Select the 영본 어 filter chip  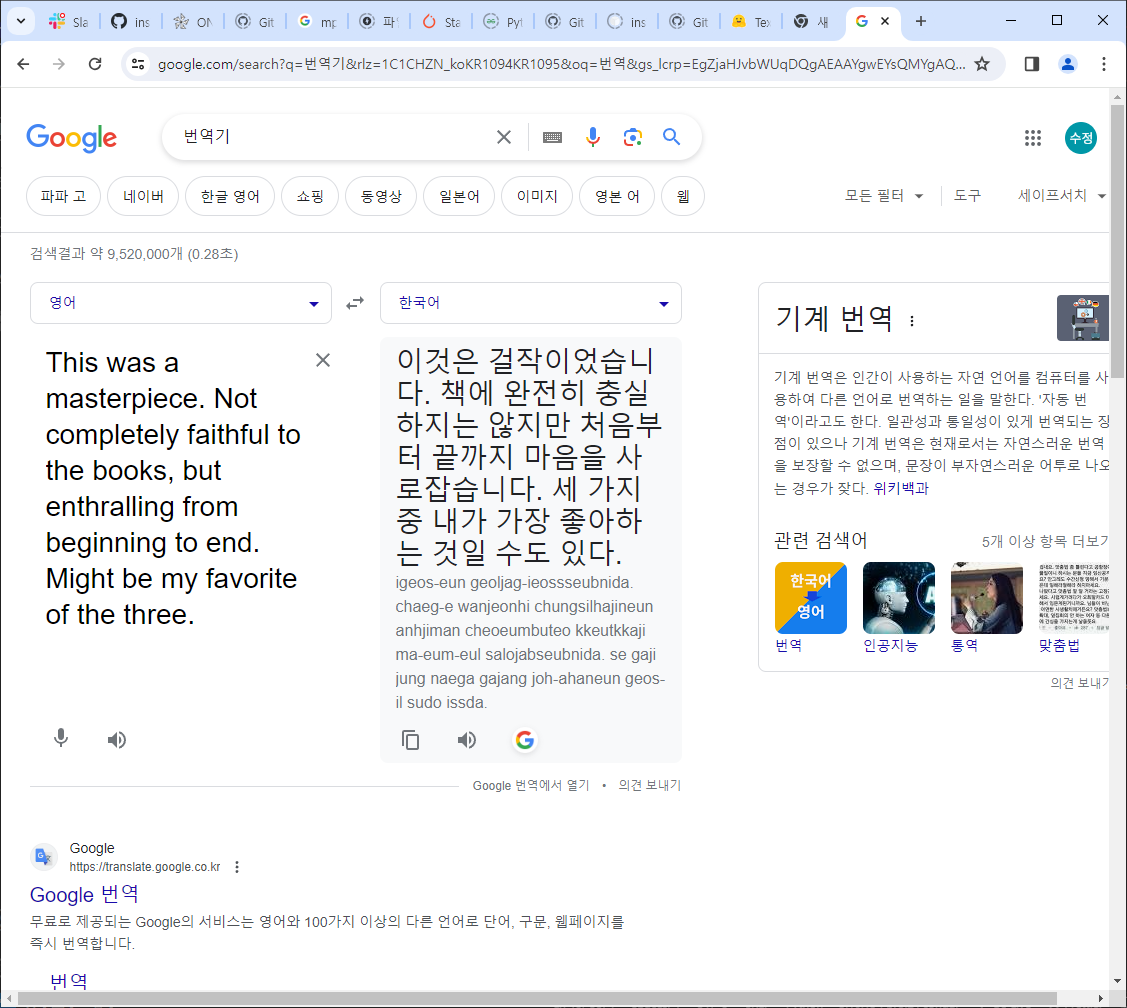click(x=617, y=196)
